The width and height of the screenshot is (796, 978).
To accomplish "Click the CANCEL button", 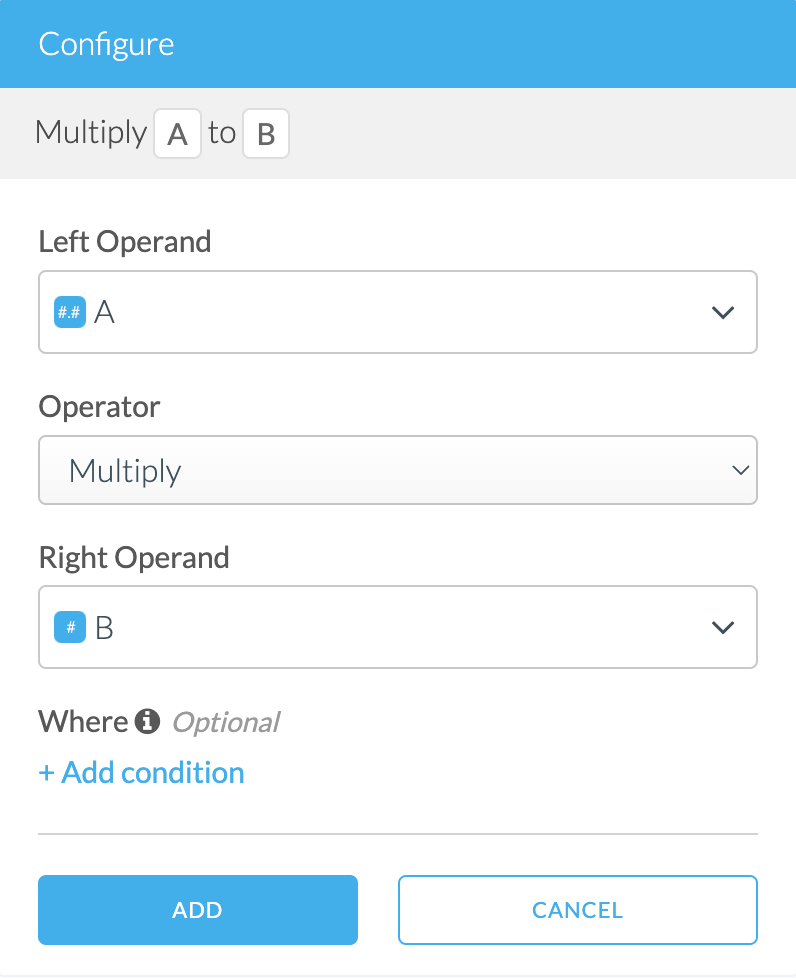I will coord(577,910).
